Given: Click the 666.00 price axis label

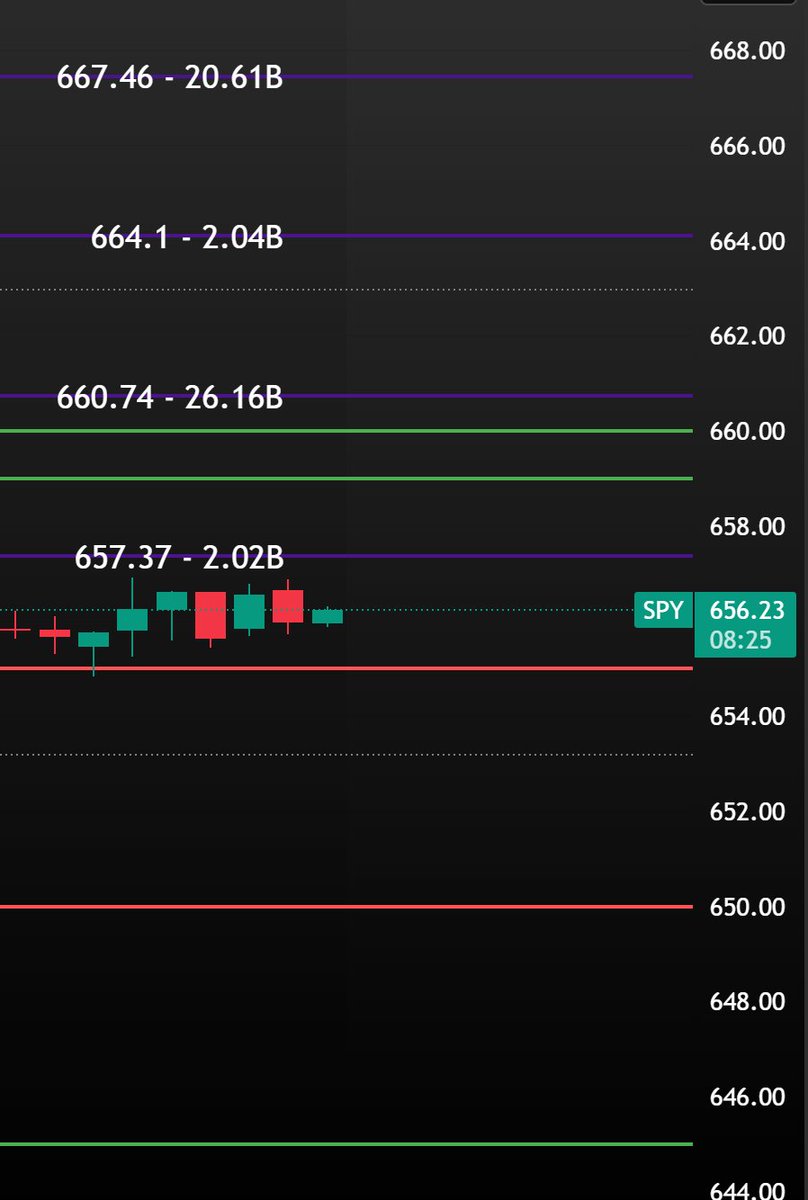Looking at the screenshot, I should point(746,146).
